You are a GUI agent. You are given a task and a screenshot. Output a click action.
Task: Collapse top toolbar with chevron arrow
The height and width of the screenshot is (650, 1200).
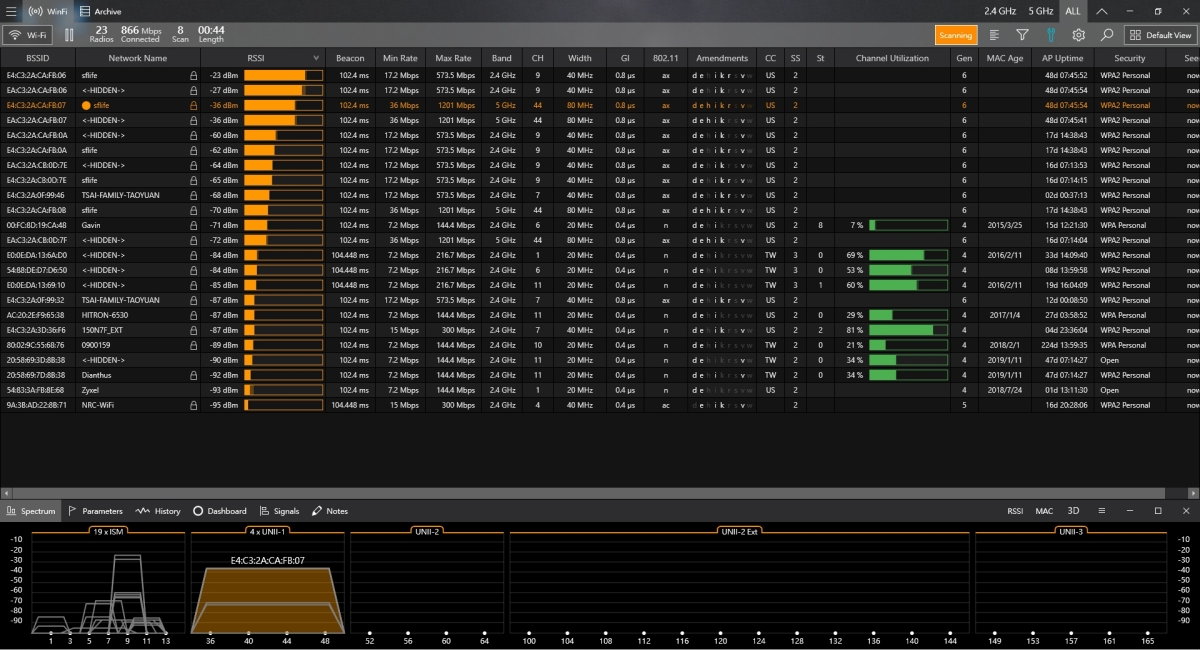(1101, 11)
